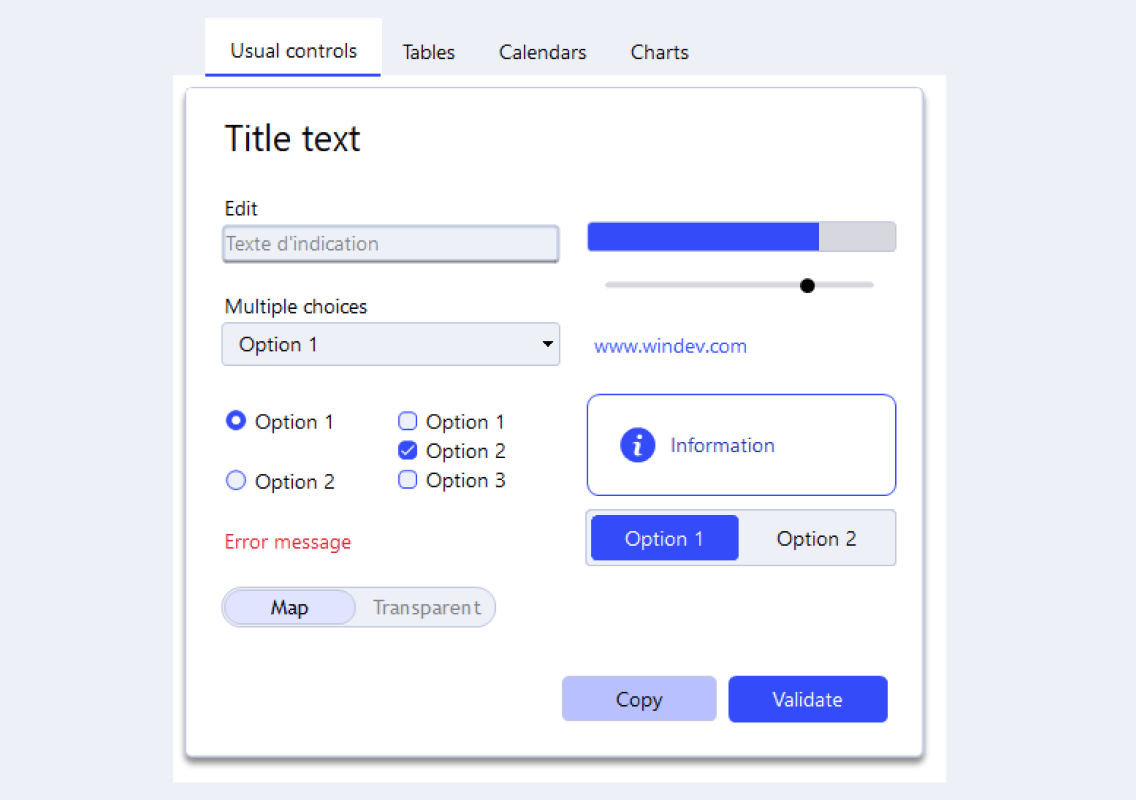Click the black slider handle
This screenshot has width=1136, height=800.
[807, 286]
